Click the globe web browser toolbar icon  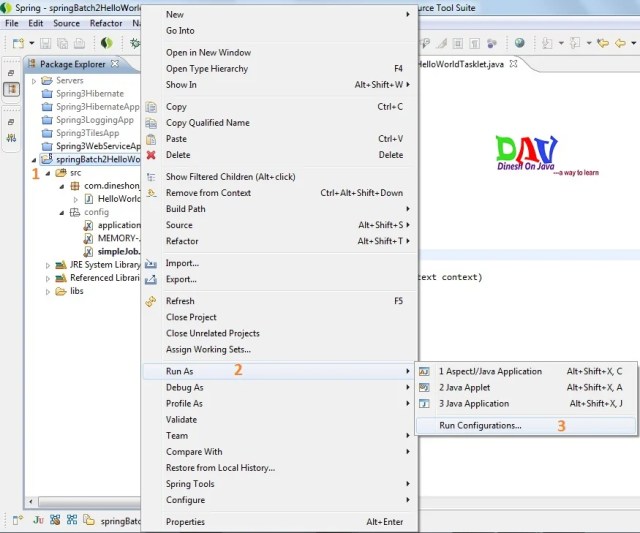coord(519,42)
